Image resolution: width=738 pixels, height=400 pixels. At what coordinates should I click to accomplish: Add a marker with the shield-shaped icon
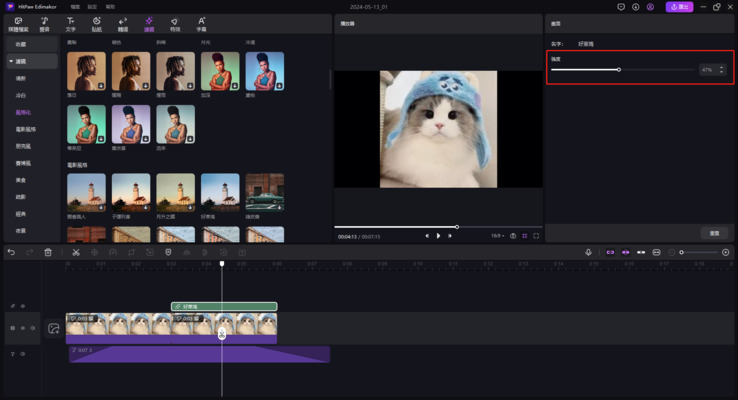168,253
